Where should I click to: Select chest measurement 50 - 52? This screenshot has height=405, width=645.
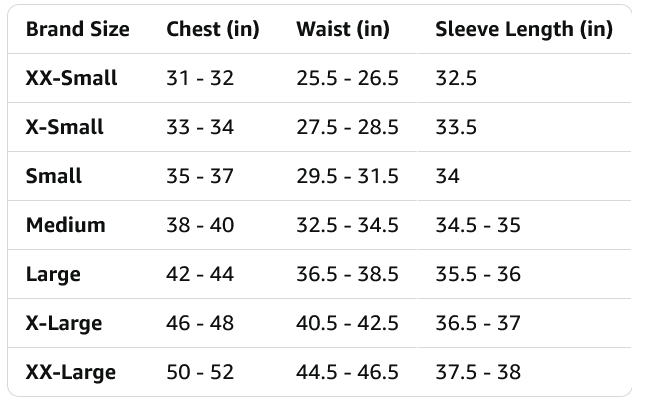coord(200,372)
